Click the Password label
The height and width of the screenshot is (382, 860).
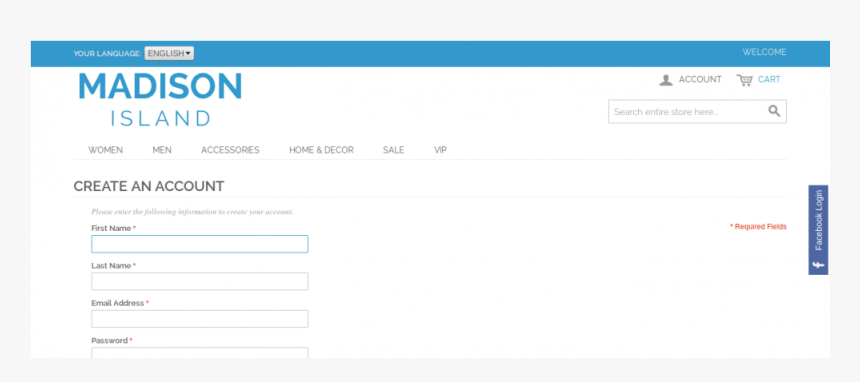(x=110, y=340)
